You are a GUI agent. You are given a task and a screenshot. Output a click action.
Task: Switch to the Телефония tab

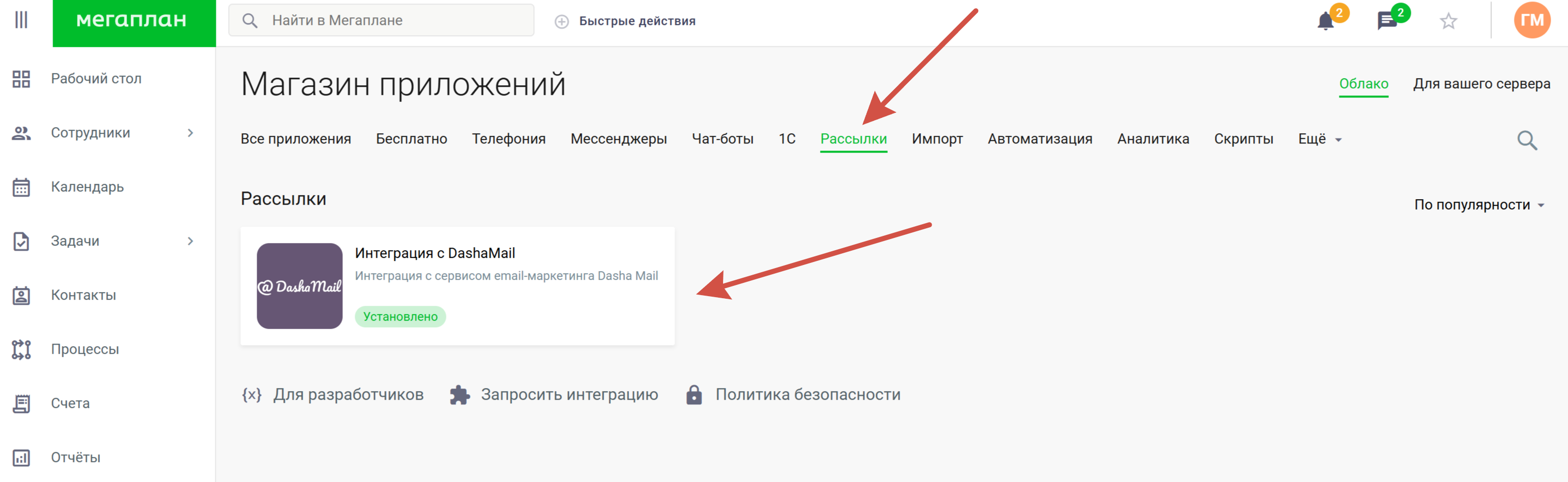click(x=508, y=139)
